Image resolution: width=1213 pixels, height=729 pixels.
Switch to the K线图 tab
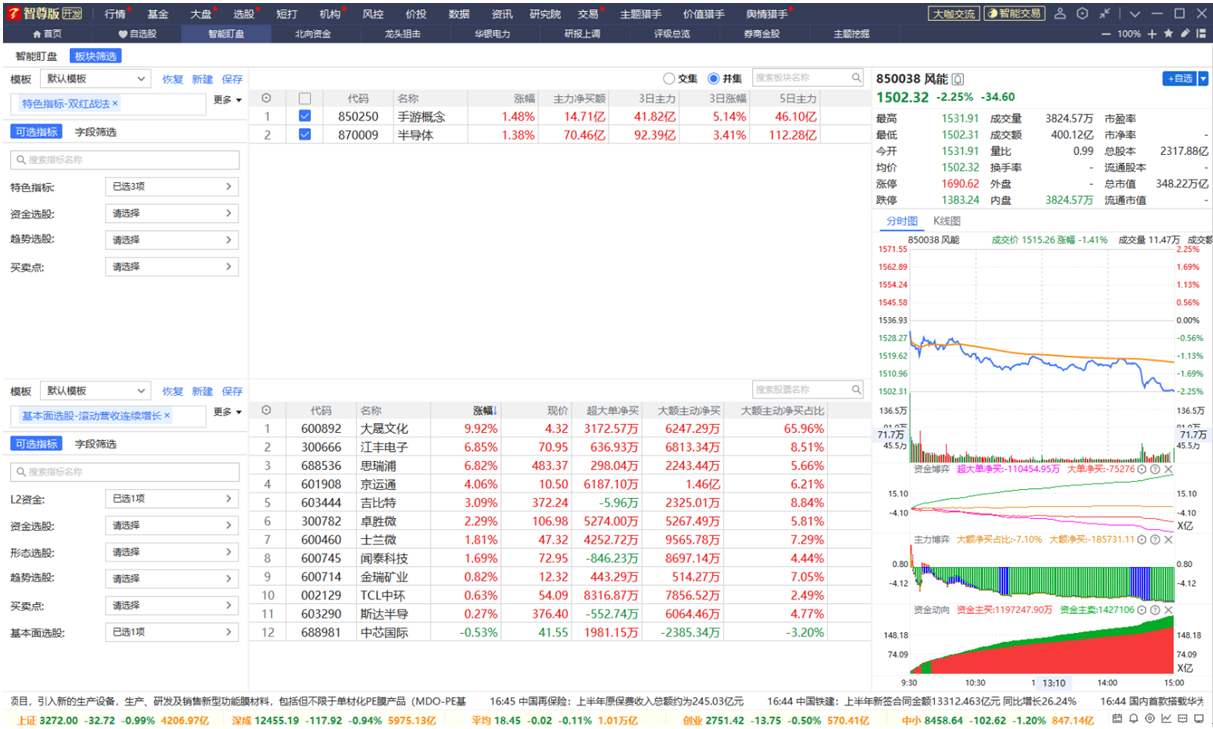click(946, 221)
